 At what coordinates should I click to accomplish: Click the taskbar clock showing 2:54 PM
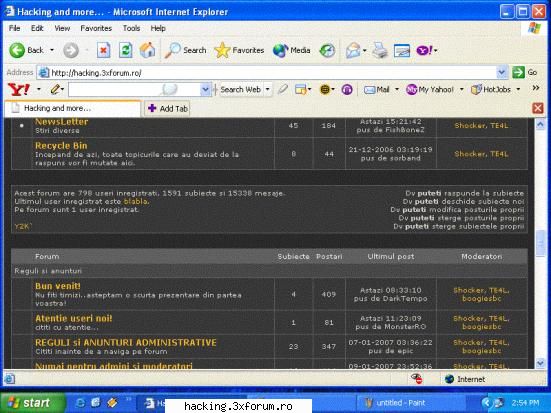coord(525,403)
